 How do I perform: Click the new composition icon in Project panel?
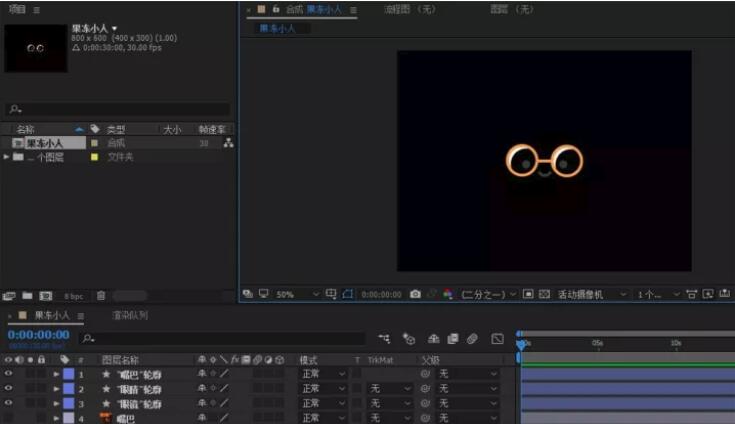[45, 296]
